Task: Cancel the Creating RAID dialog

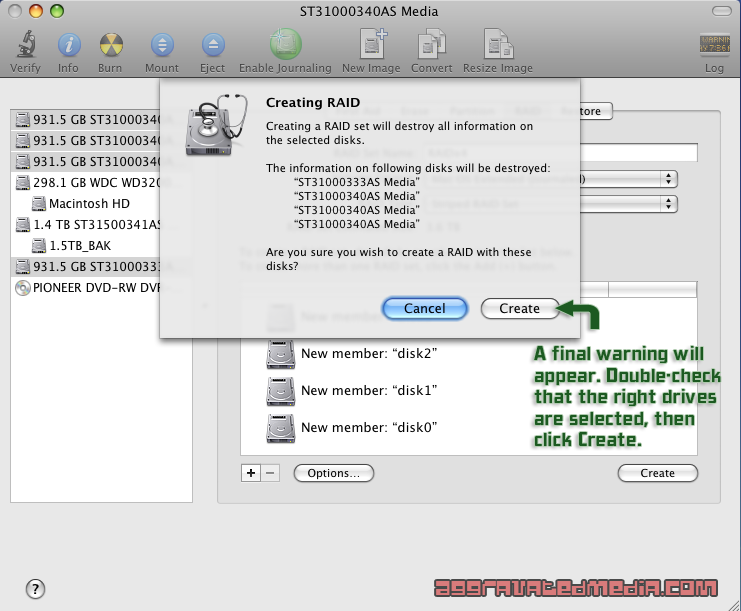Action: click(x=425, y=309)
